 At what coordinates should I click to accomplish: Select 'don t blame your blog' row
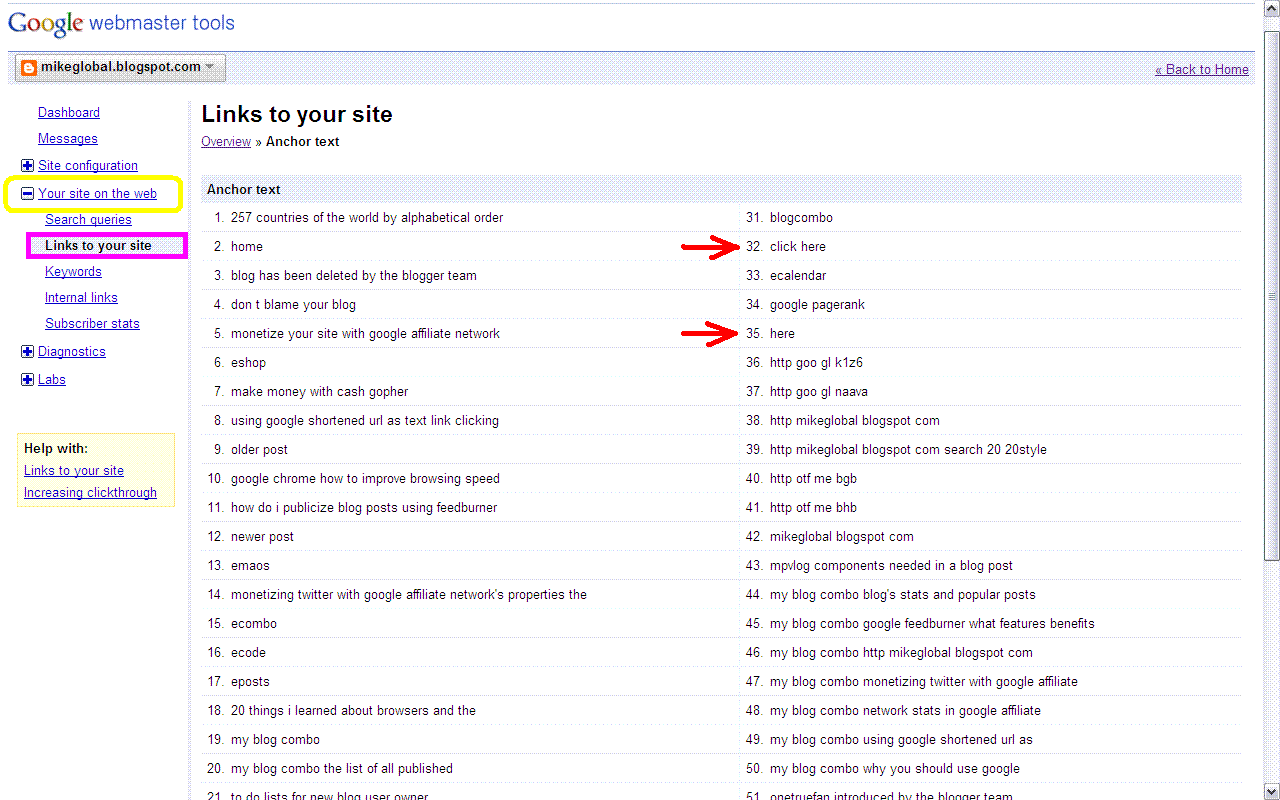click(x=293, y=305)
